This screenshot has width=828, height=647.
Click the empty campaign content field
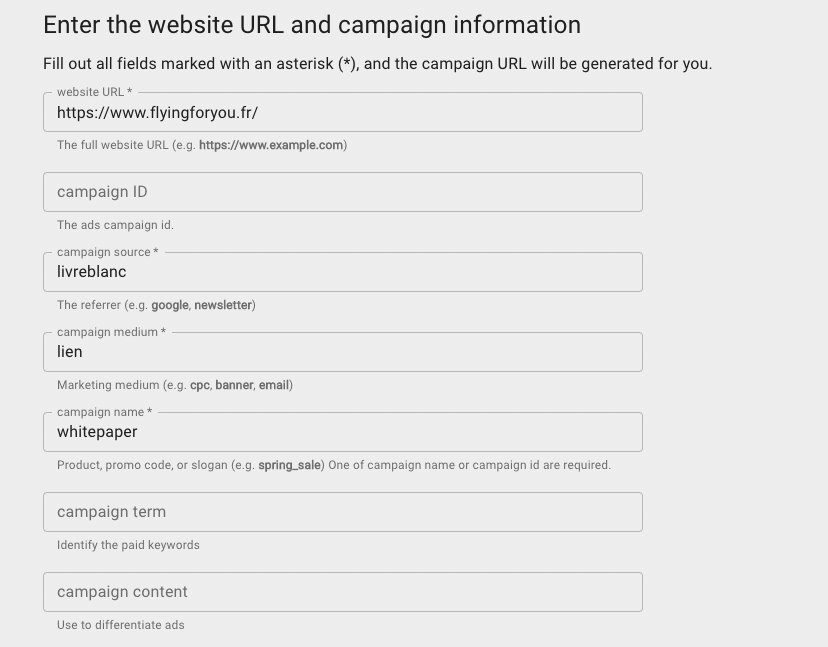(342, 592)
